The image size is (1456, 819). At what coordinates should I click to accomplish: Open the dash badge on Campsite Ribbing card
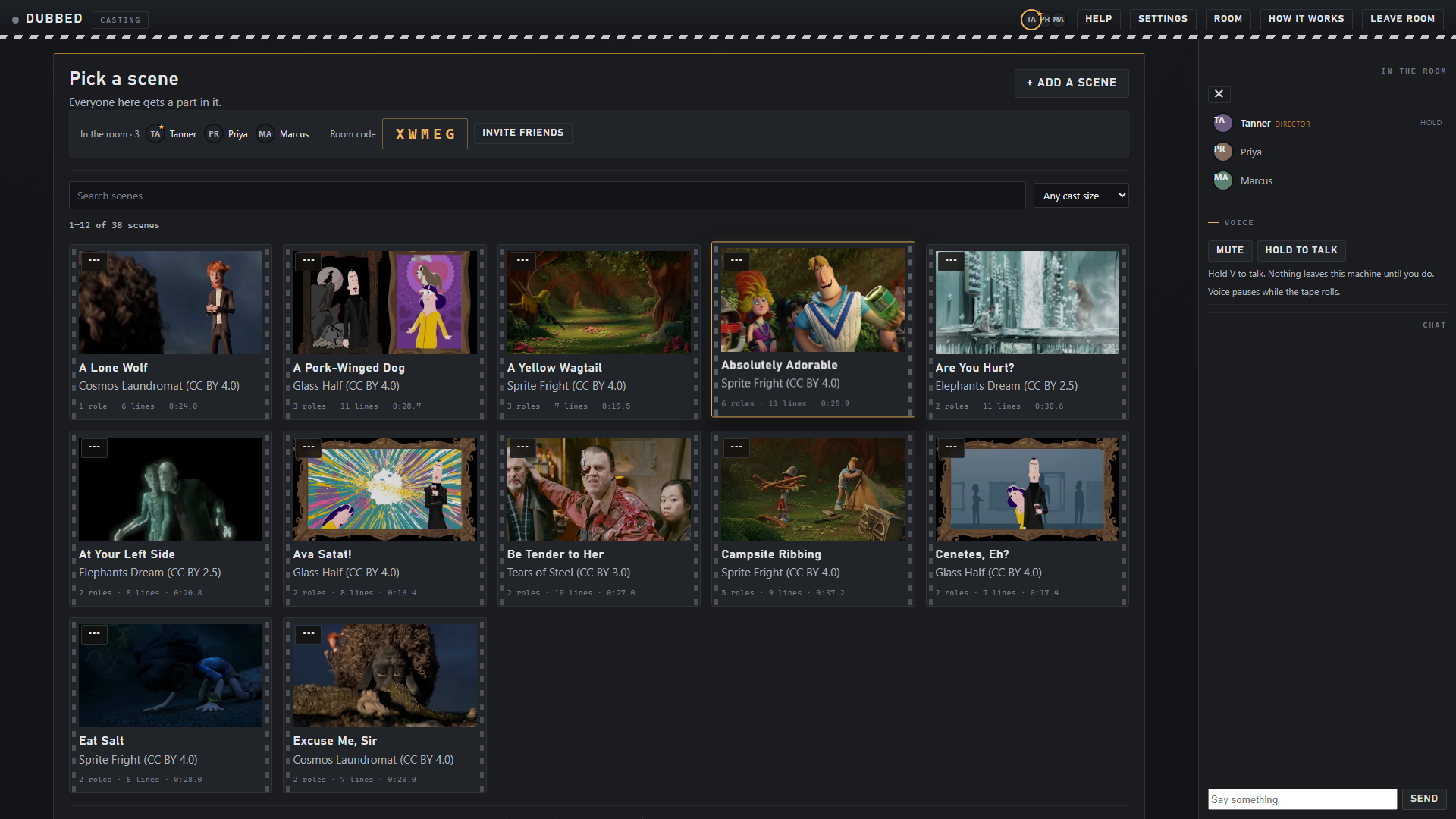click(736, 447)
